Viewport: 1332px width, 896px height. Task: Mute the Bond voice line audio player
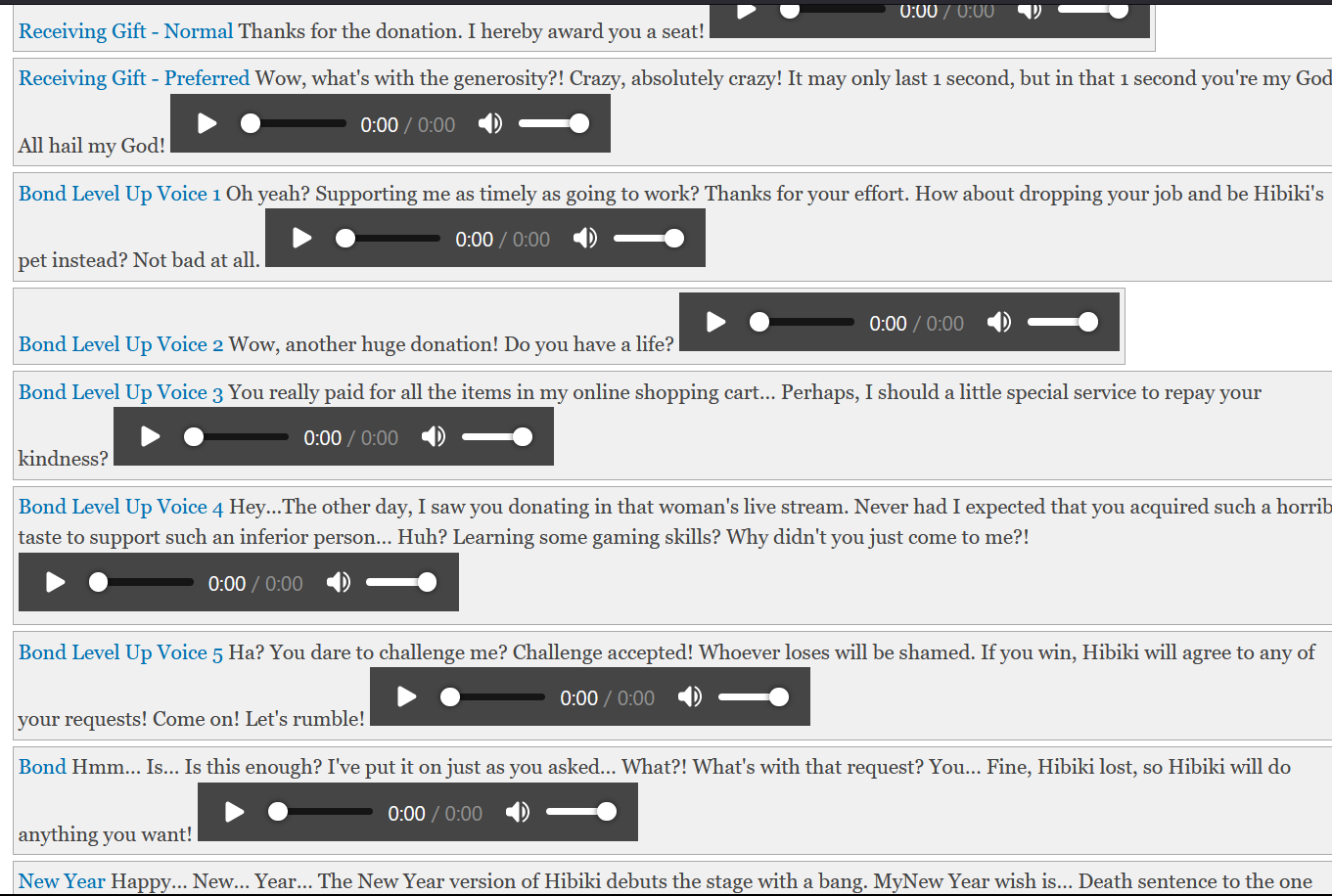point(518,812)
